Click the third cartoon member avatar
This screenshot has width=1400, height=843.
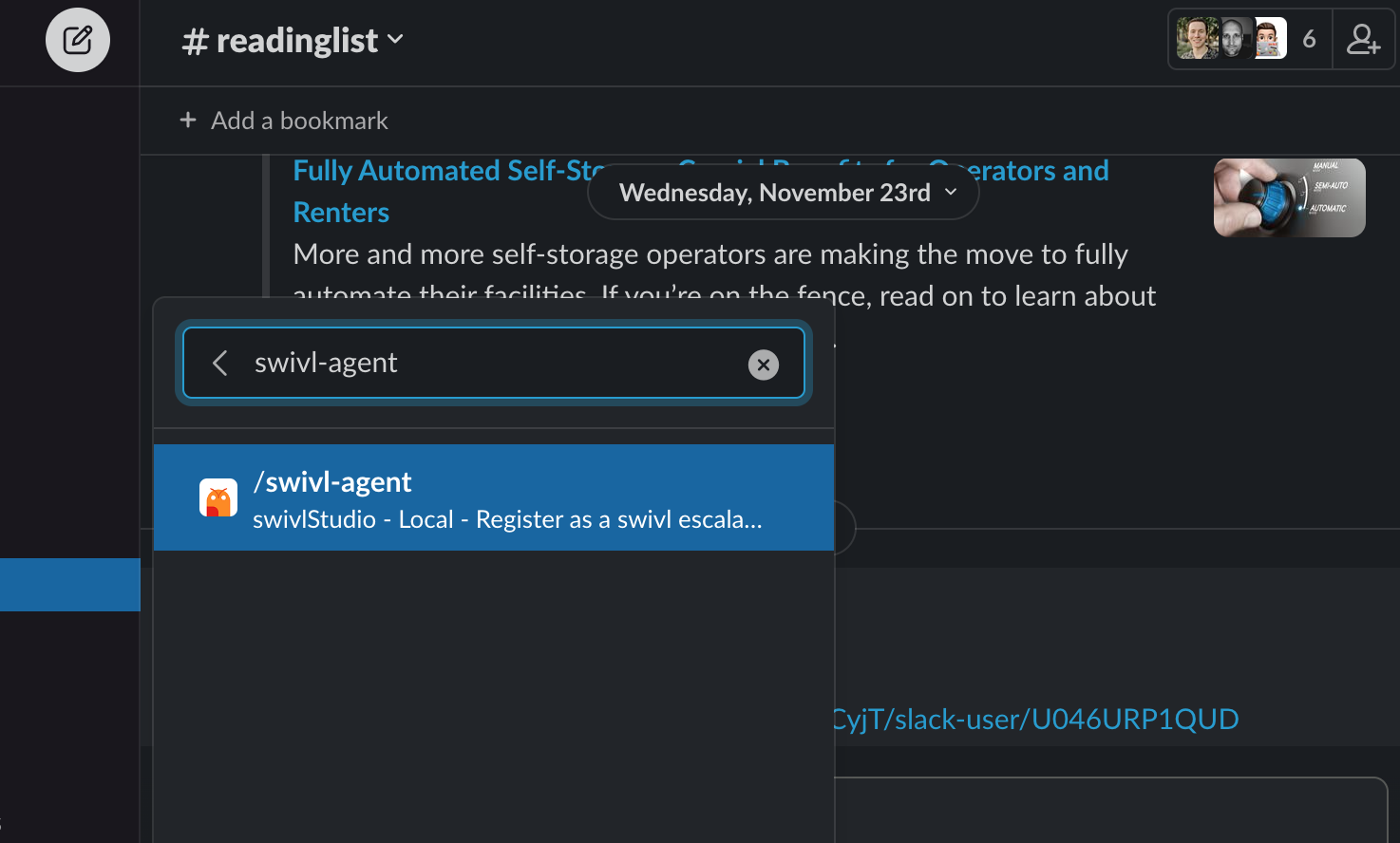coord(1269,39)
